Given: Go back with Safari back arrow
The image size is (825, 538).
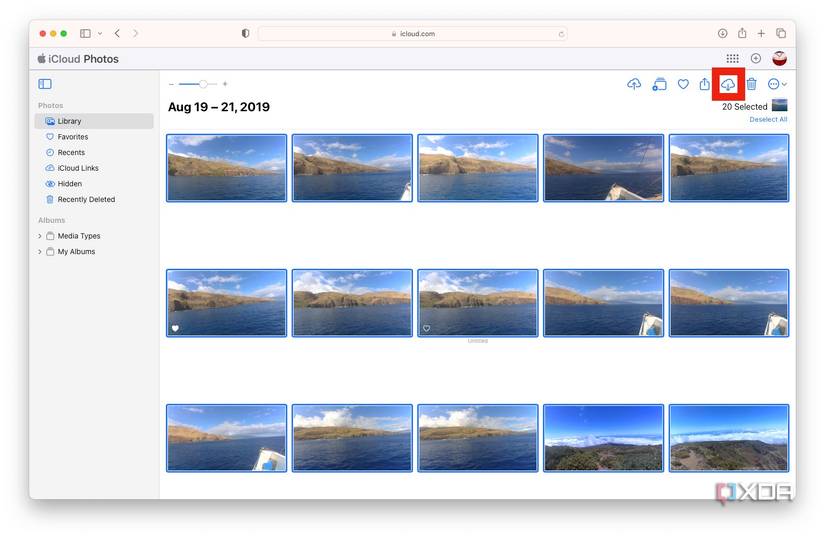Looking at the screenshot, I should click(x=117, y=33).
